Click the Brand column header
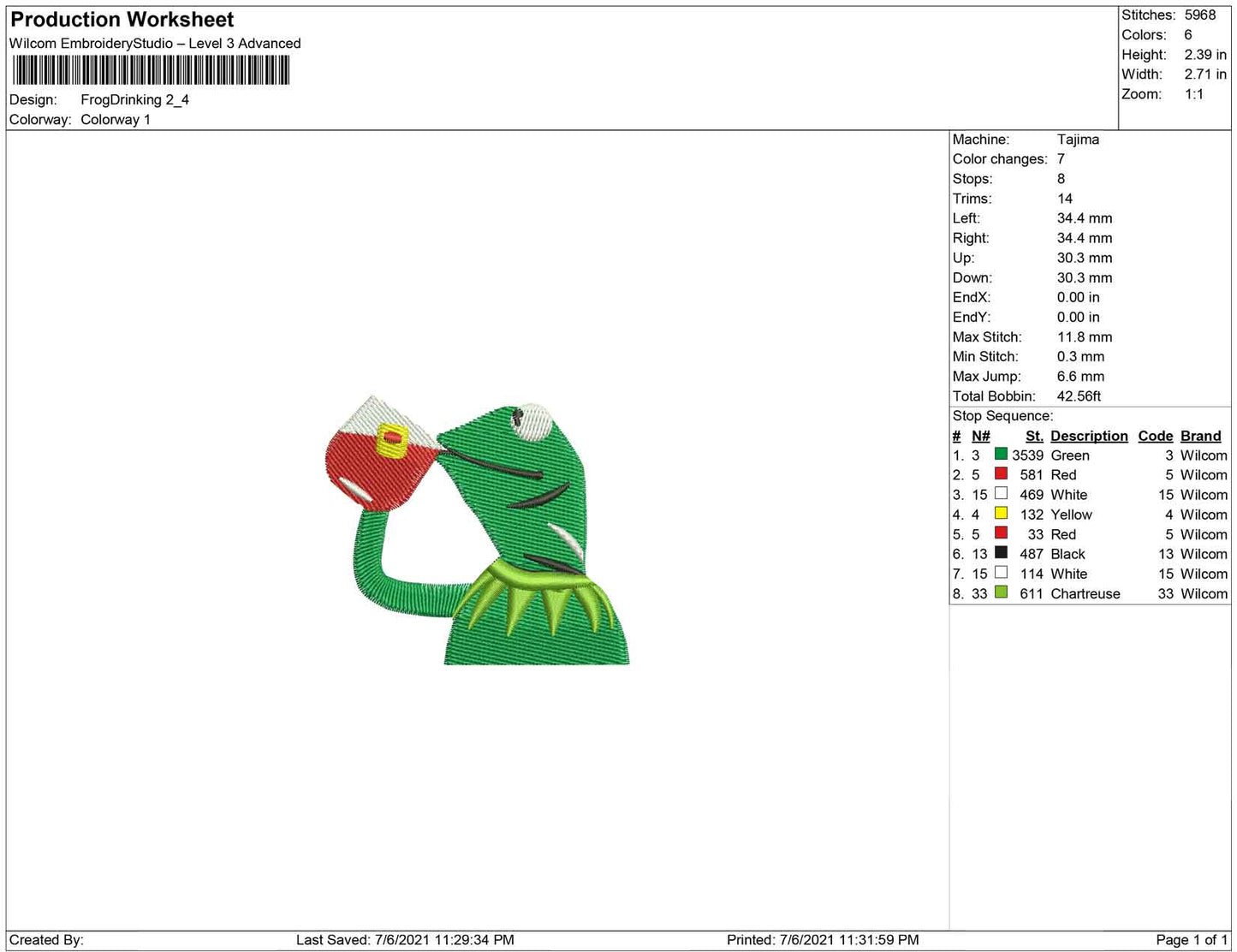This screenshot has width=1237, height=952. click(1200, 436)
